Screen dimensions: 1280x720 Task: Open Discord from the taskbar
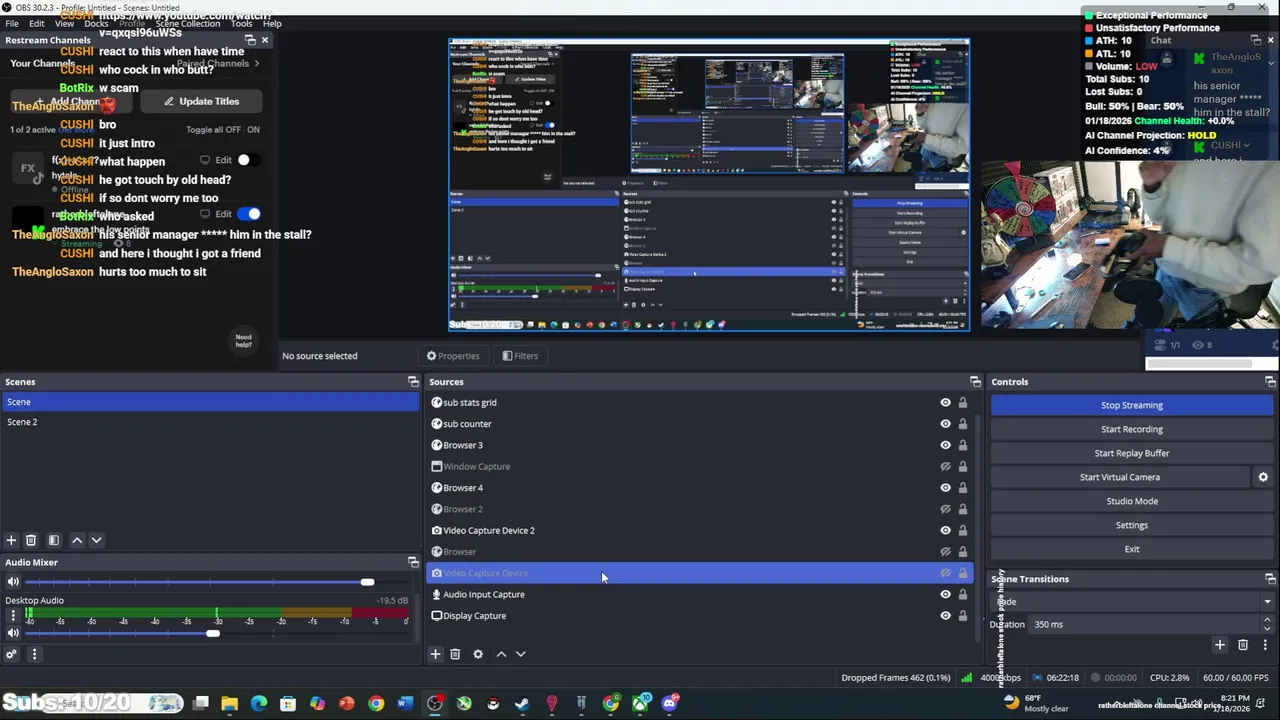point(669,704)
